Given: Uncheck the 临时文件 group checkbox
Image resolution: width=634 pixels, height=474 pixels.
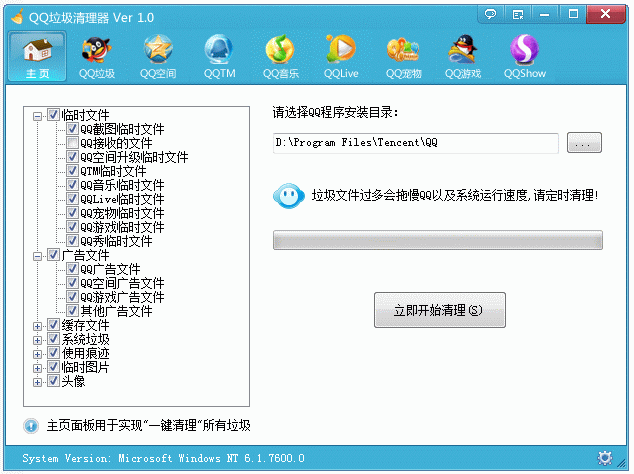Looking at the screenshot, I should coord(53,115).
